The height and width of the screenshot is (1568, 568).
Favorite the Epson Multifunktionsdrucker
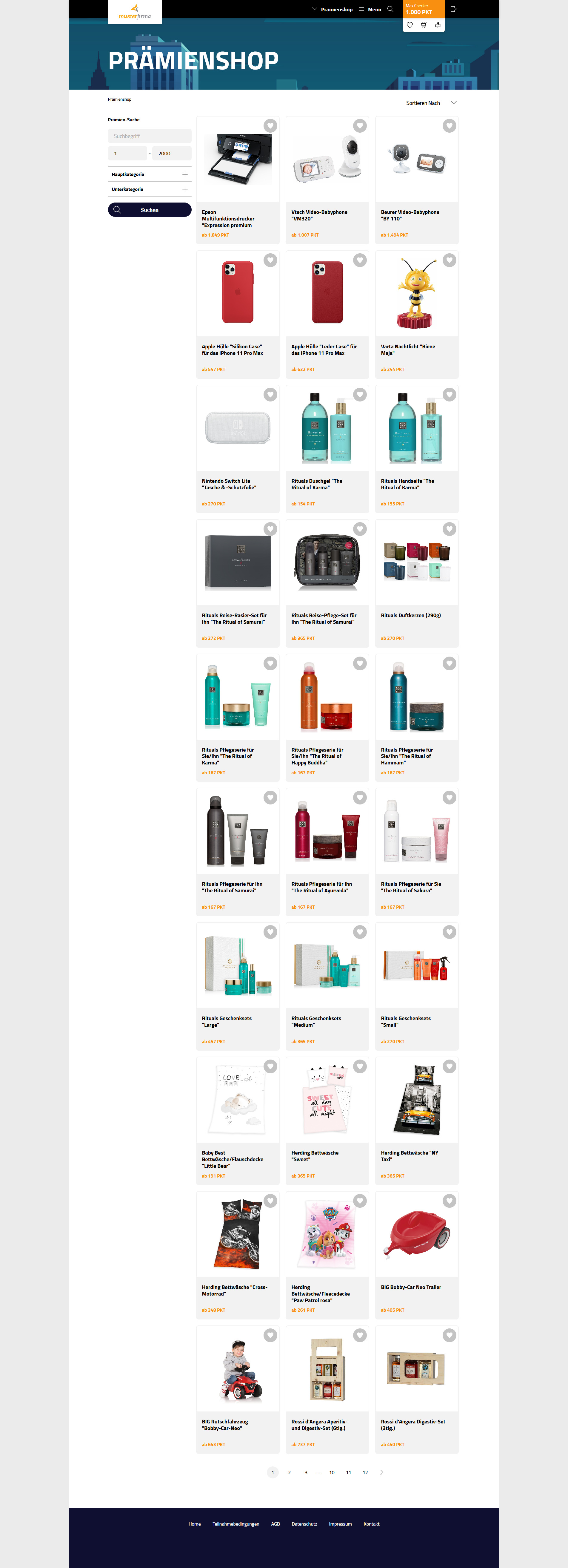point(271,125)
